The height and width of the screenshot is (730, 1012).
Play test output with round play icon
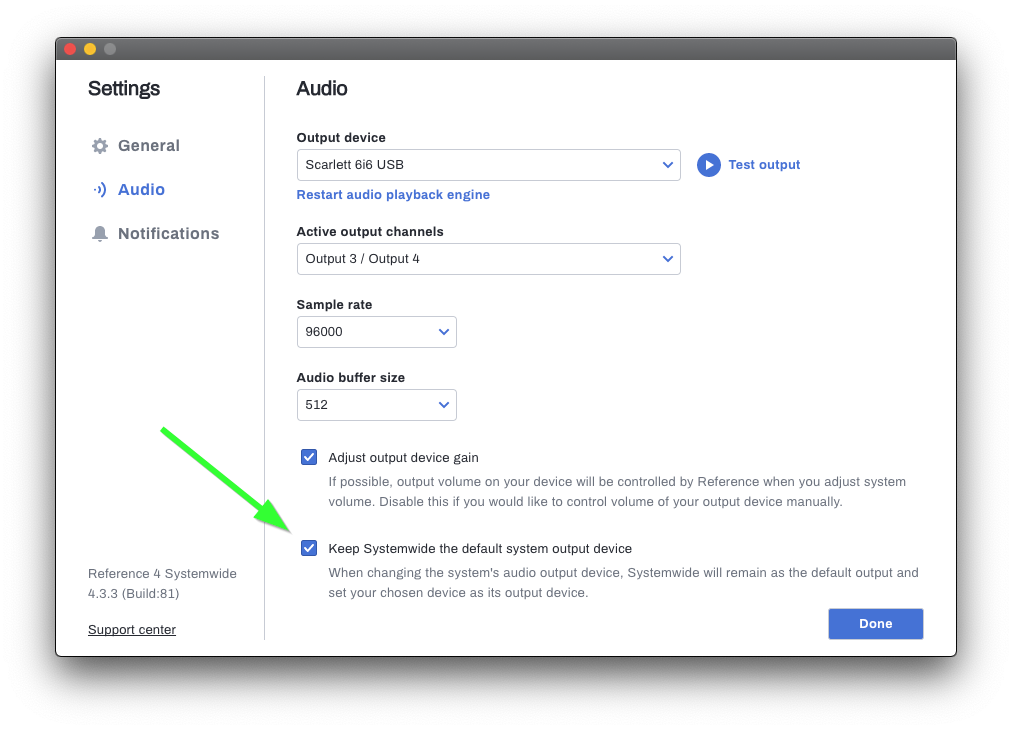pos(709,165)
